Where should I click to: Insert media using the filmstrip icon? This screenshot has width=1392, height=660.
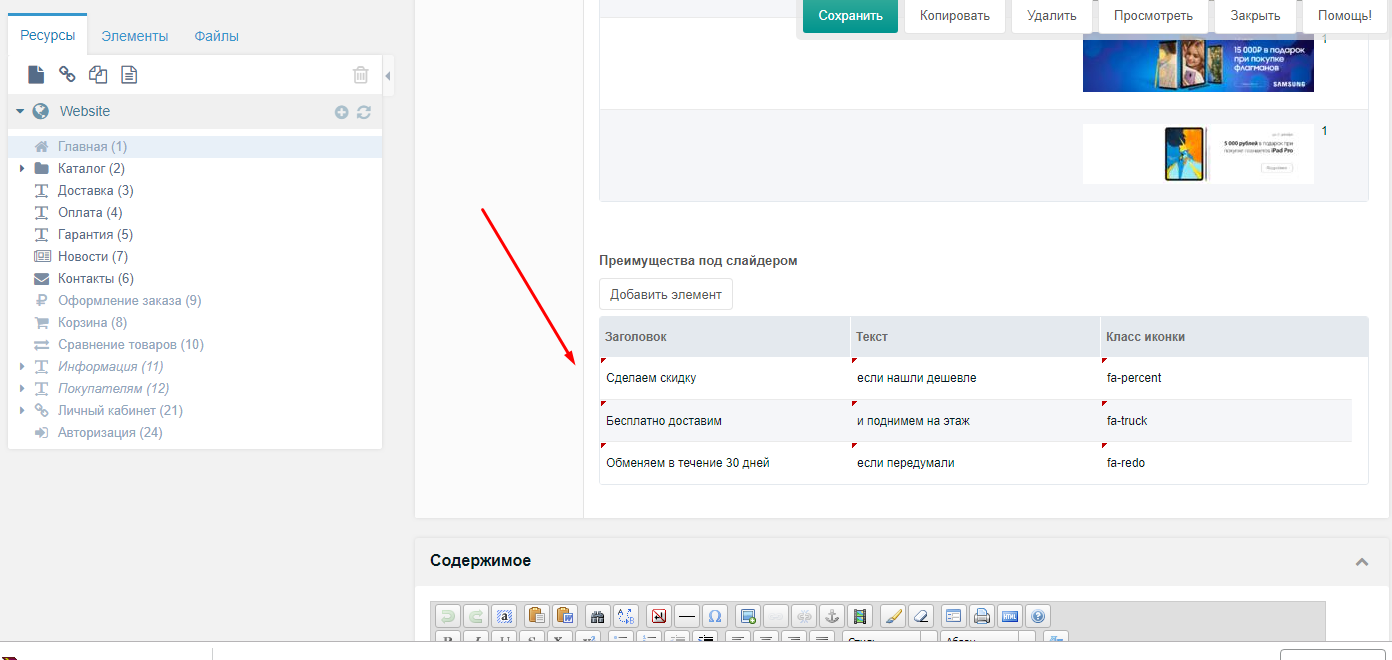pyautogui.click(x=860, y=616)
